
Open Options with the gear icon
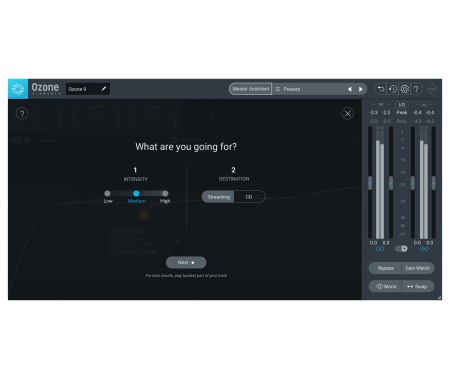[x=405, y=89]
